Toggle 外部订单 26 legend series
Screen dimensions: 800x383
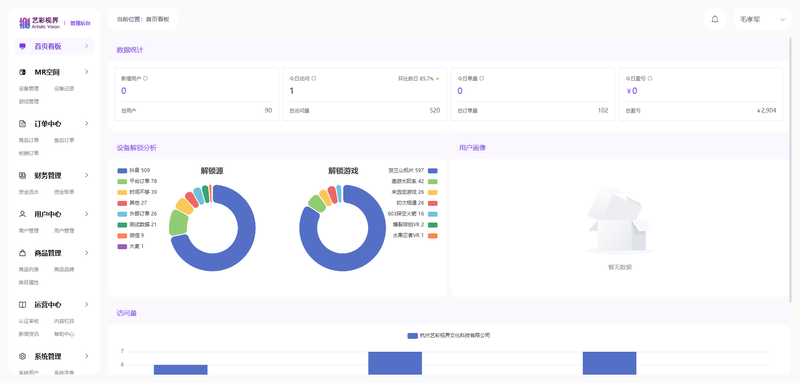tap(137, 214)
